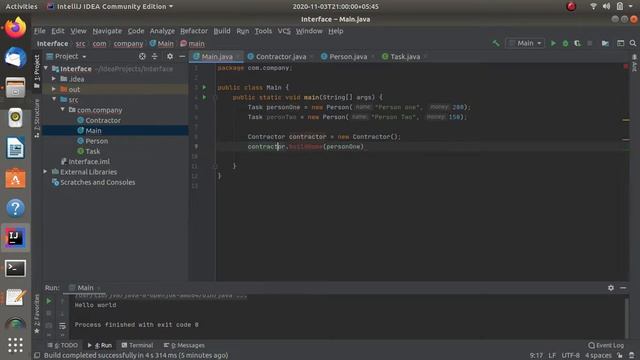Click LF line separator in status bar

(552, 356)
